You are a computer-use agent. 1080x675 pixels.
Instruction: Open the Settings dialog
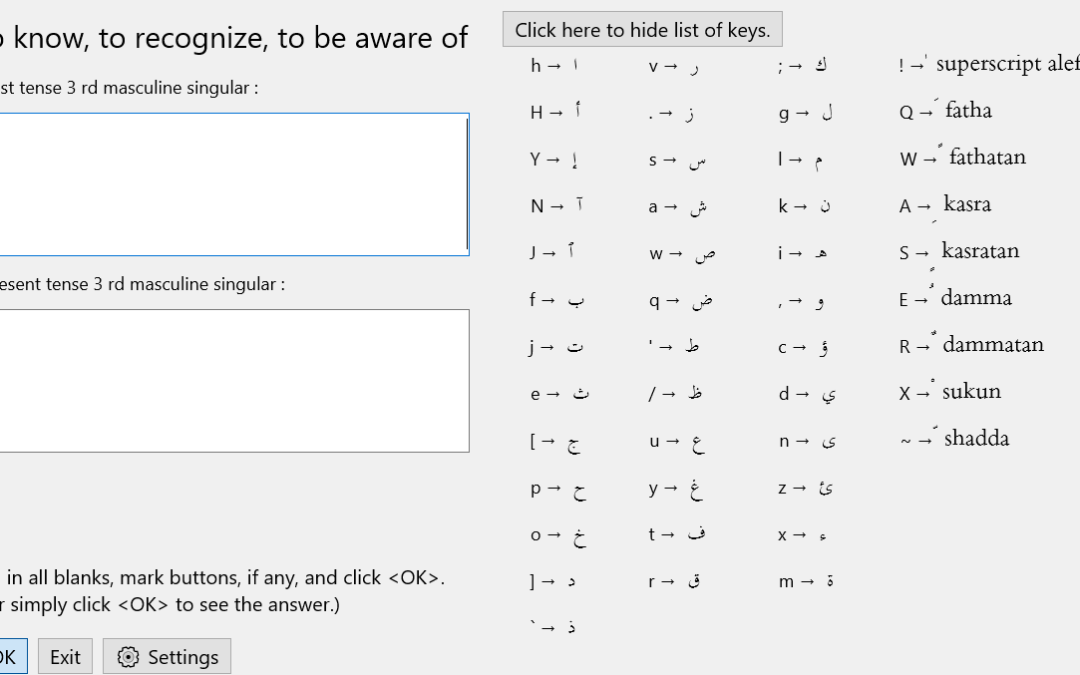[166, 657]
